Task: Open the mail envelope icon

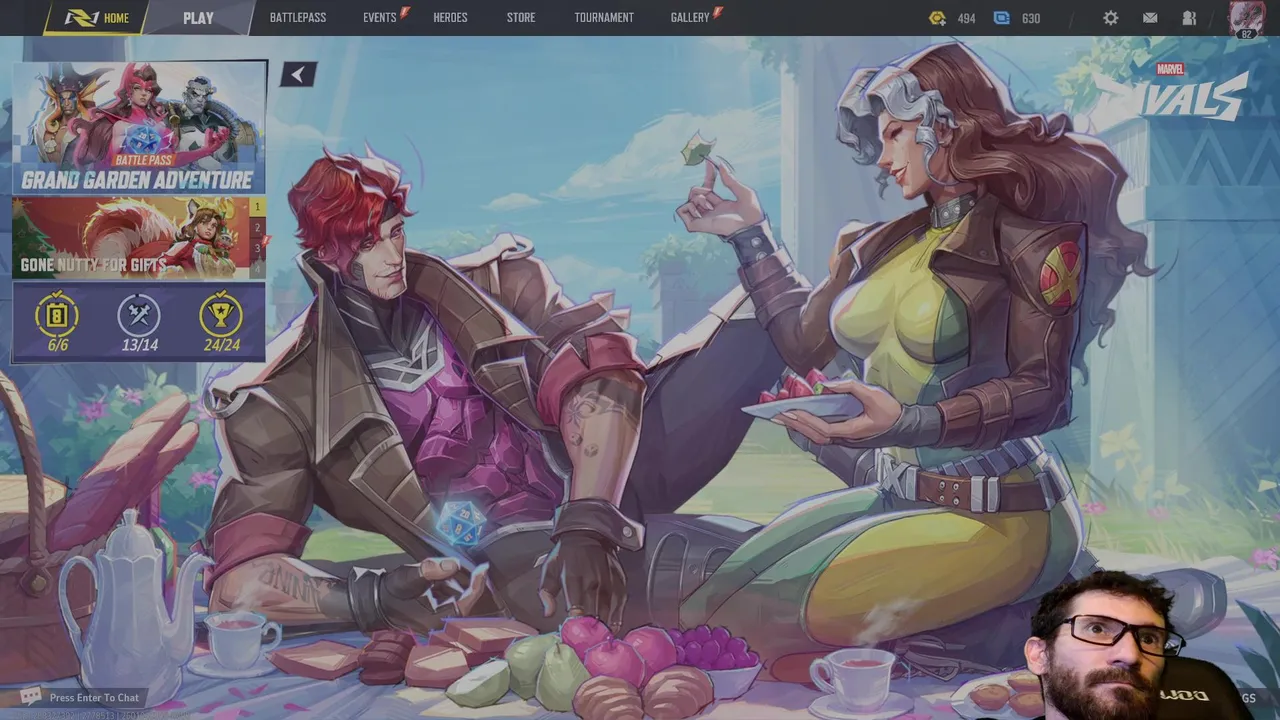Action: (1150, 18)
